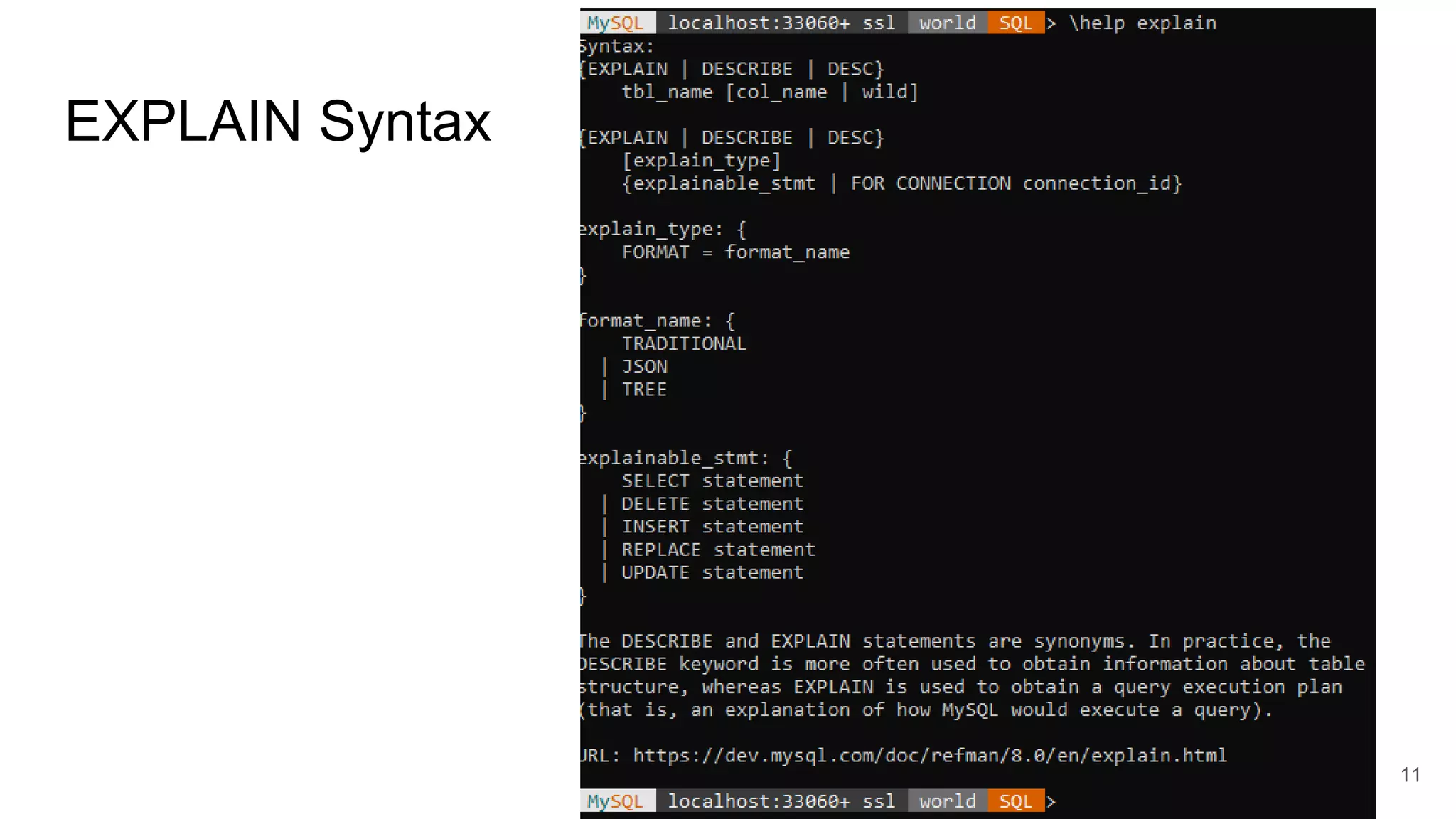Image resolution: width=1456 pixels, height=819 pixels.
Task: Click the INSERT statement line
Action: click(712, 526)
